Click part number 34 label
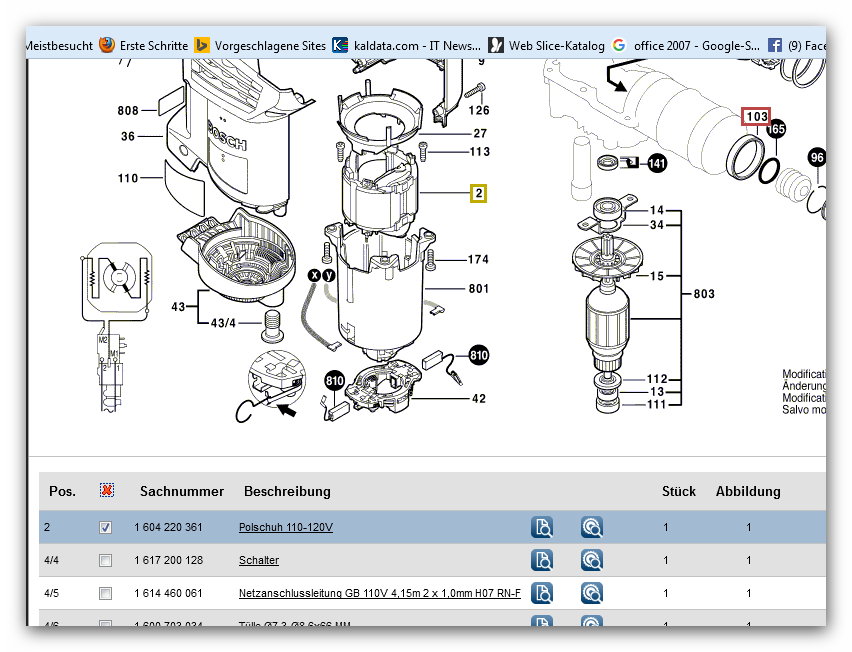This screenshot has height=652, width=852. tap(657, 224)
